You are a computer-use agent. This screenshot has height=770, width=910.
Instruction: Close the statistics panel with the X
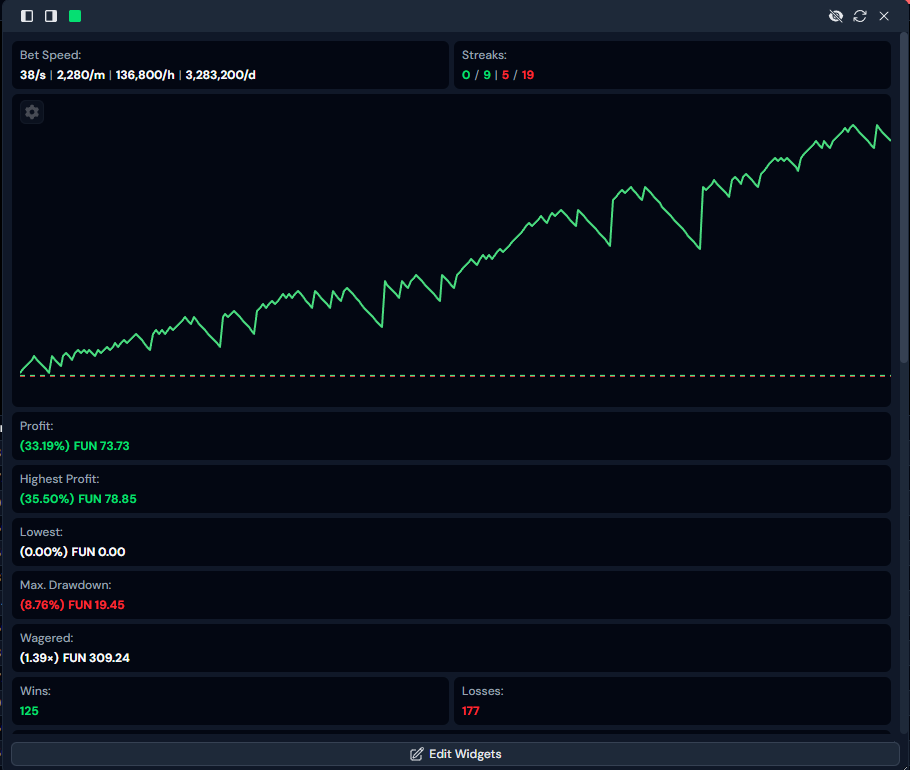pos(884,16)
